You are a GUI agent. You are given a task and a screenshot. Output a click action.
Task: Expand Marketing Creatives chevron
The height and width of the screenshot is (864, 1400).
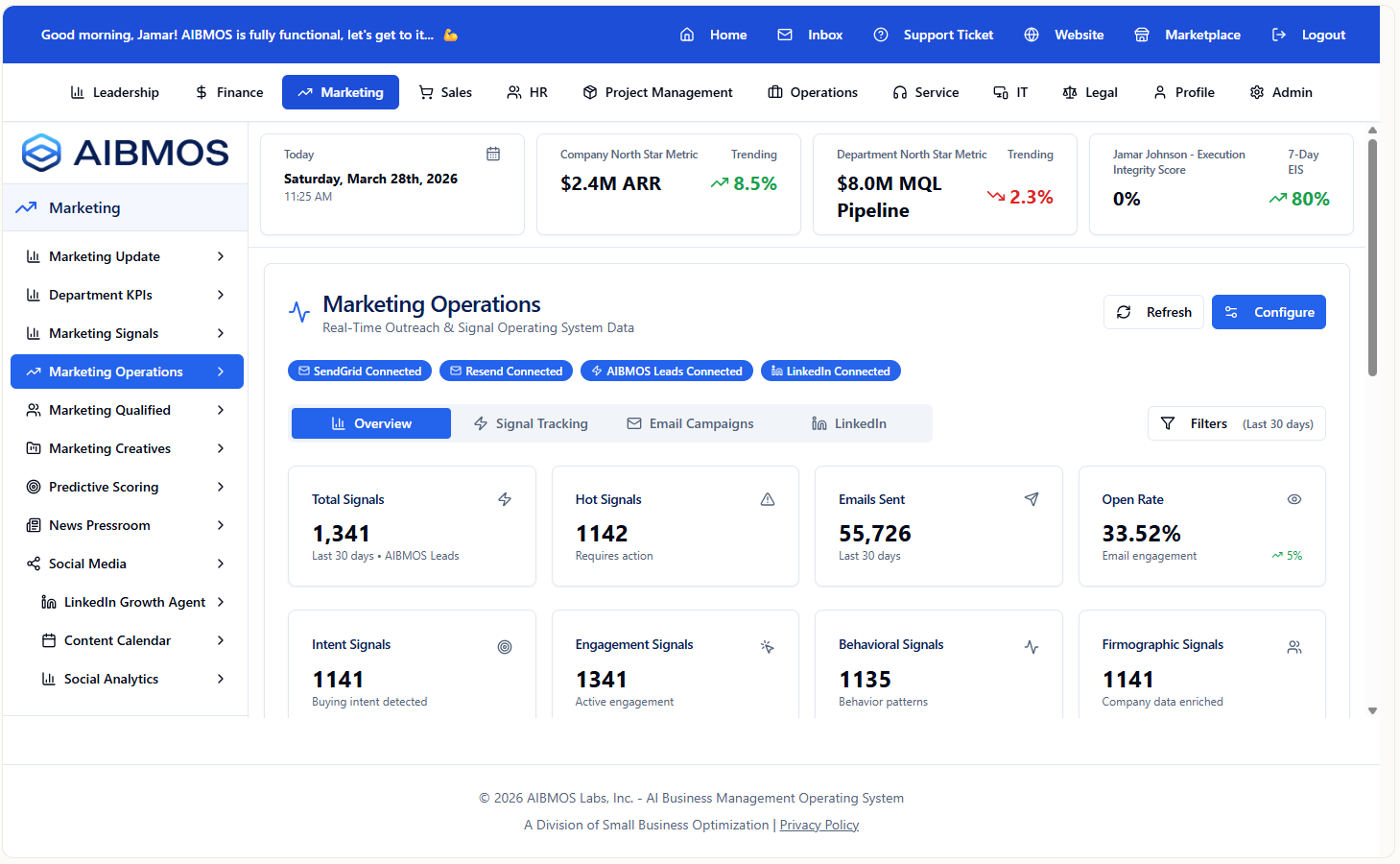(221, 448)
